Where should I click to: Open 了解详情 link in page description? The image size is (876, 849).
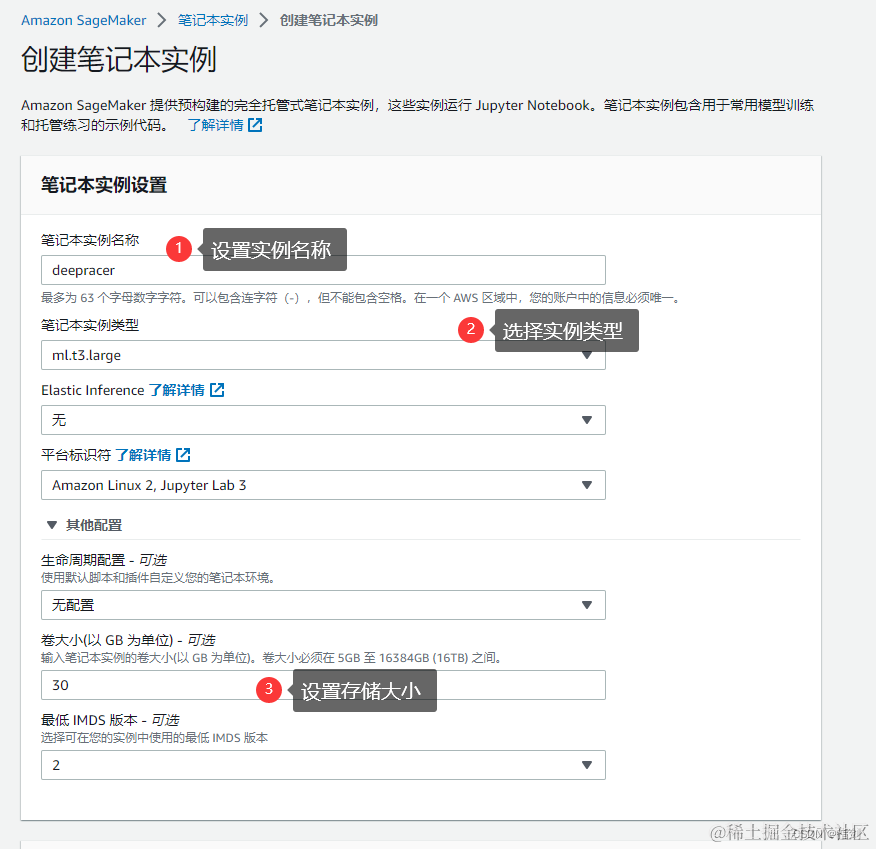coord(216,125)
